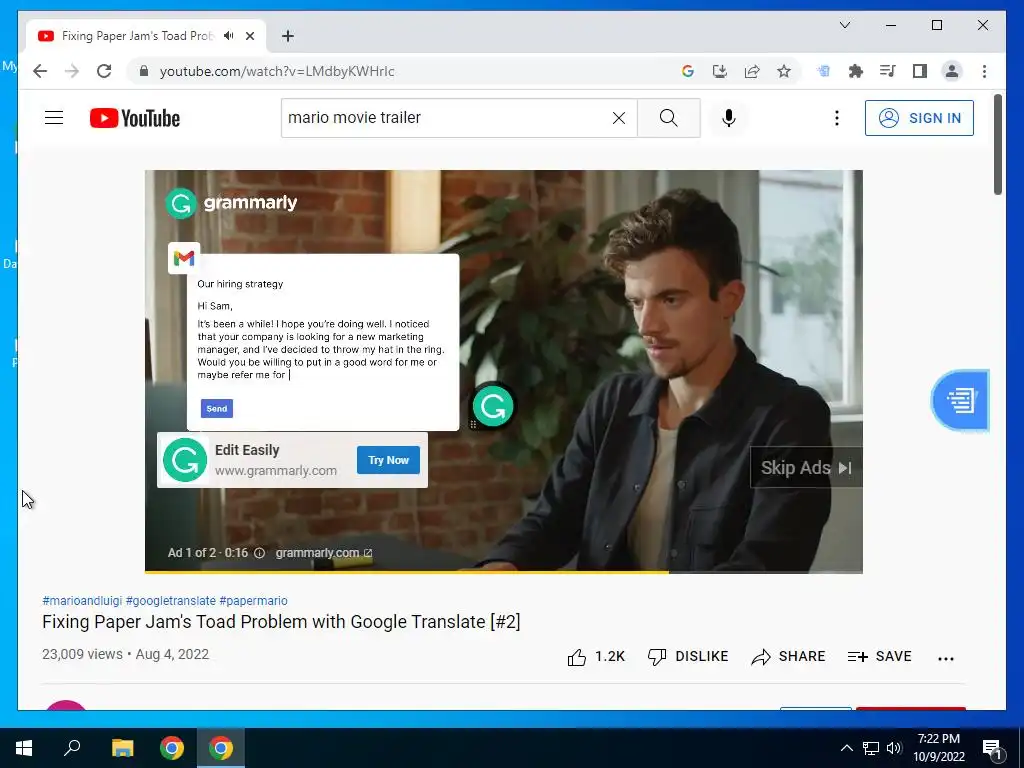Open the #googletranslate hashtag
This screenshot has width=1024, height=768.
170,600
